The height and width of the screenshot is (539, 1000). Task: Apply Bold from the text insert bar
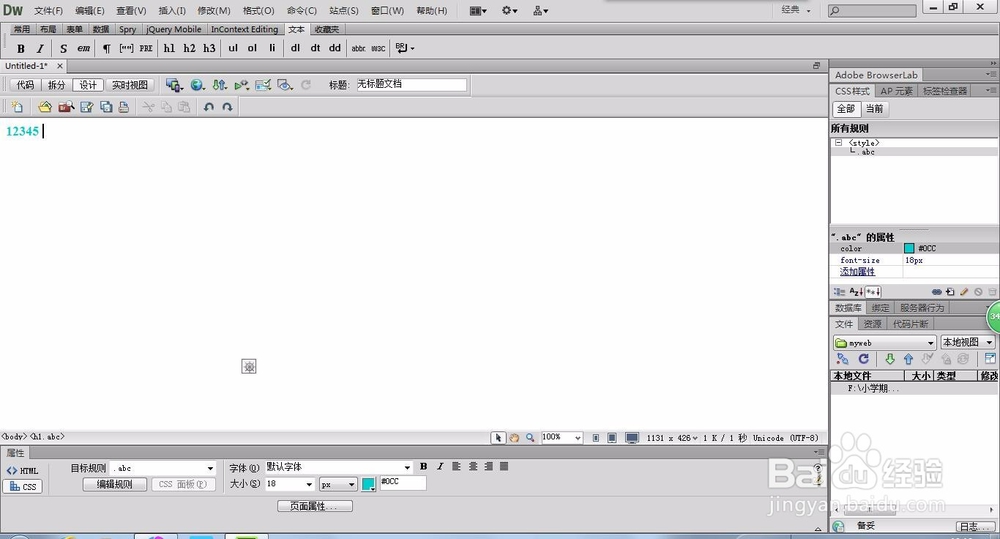[x=20, y=48]
